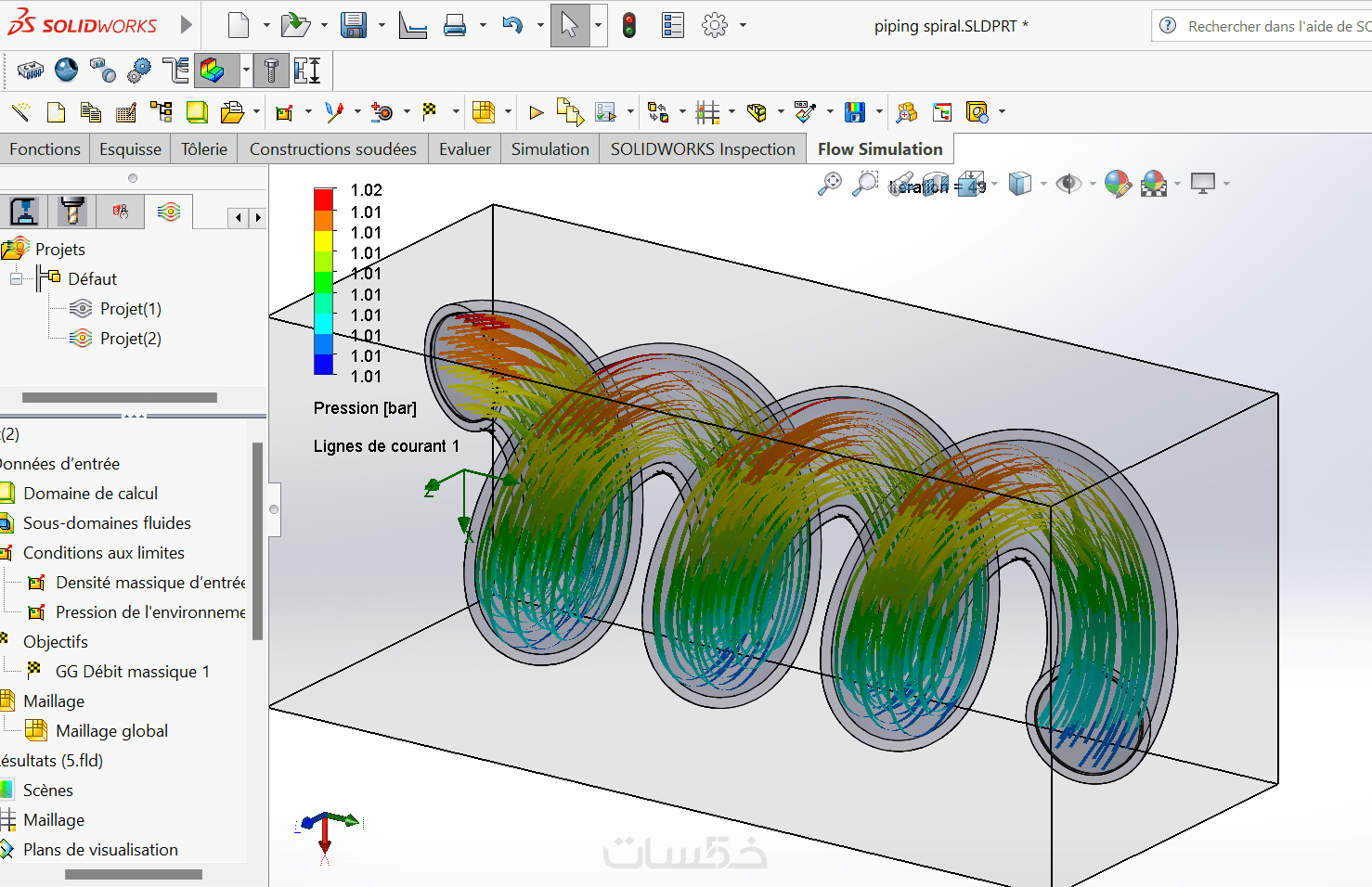Click the New document icon

239,25
